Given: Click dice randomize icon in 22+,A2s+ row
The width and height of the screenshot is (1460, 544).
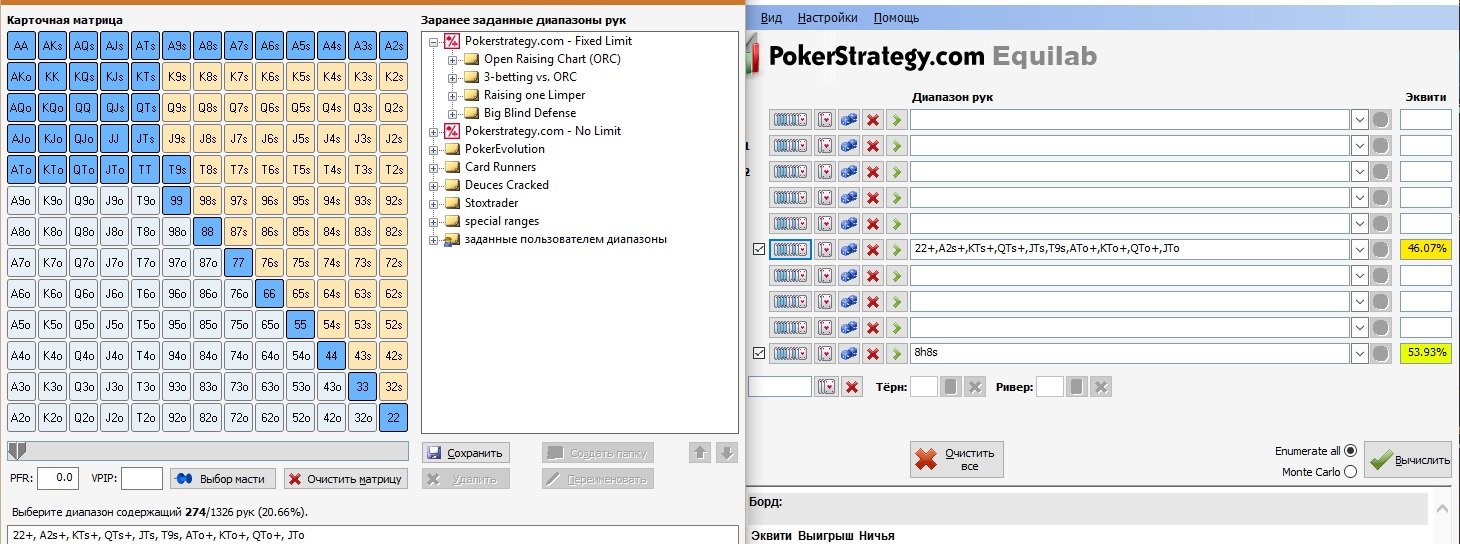Looking at the screenshot, I should coord(849,249).
